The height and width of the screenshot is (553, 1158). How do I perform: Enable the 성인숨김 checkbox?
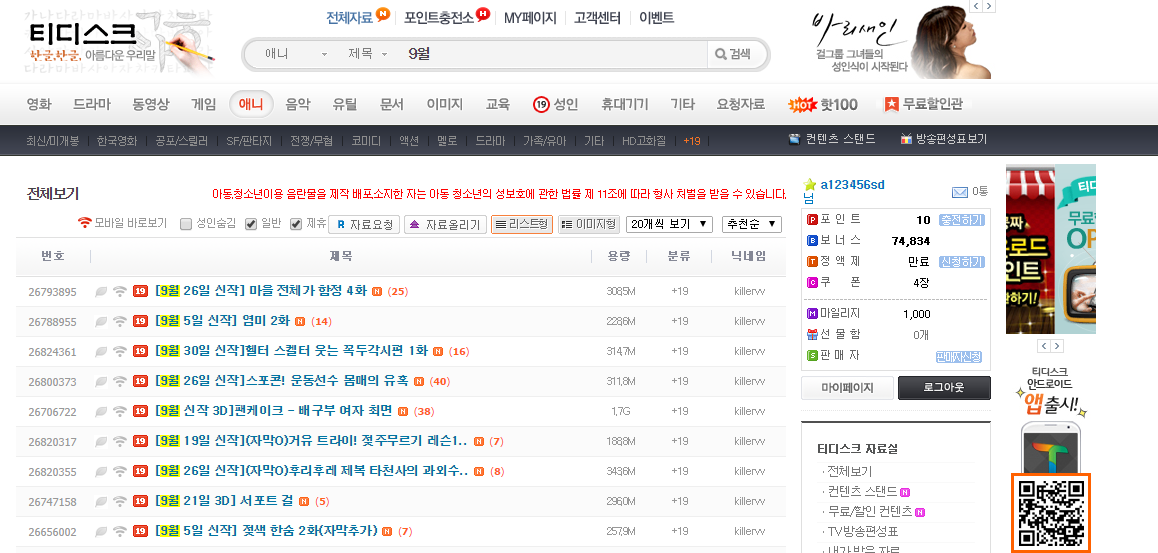pyautogui.click(x=186, y=224)
